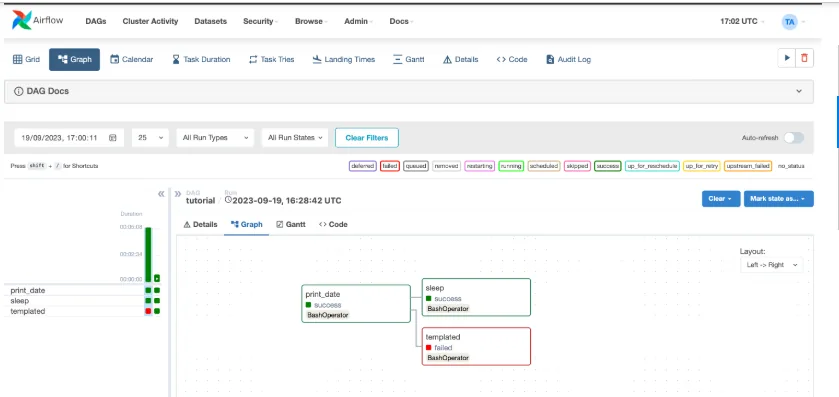Screen dimensions: 839x397
Task: Toggle the Auto-refresh switch
Action: tap(794, 138)
